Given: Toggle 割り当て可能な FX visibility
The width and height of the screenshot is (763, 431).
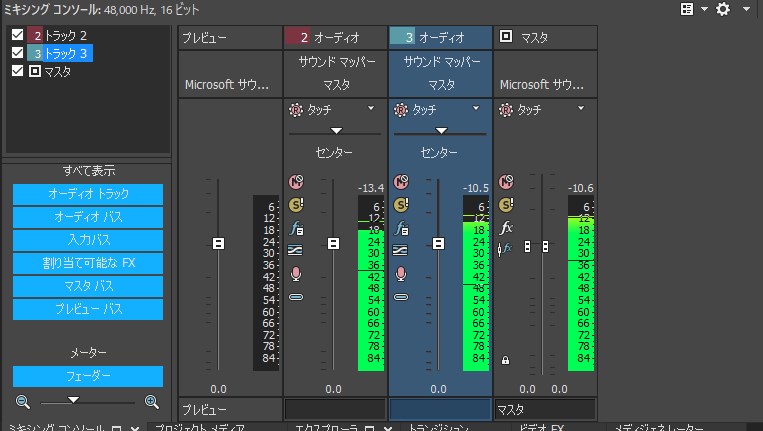Looking at the screenshot, I should point(88,263).
